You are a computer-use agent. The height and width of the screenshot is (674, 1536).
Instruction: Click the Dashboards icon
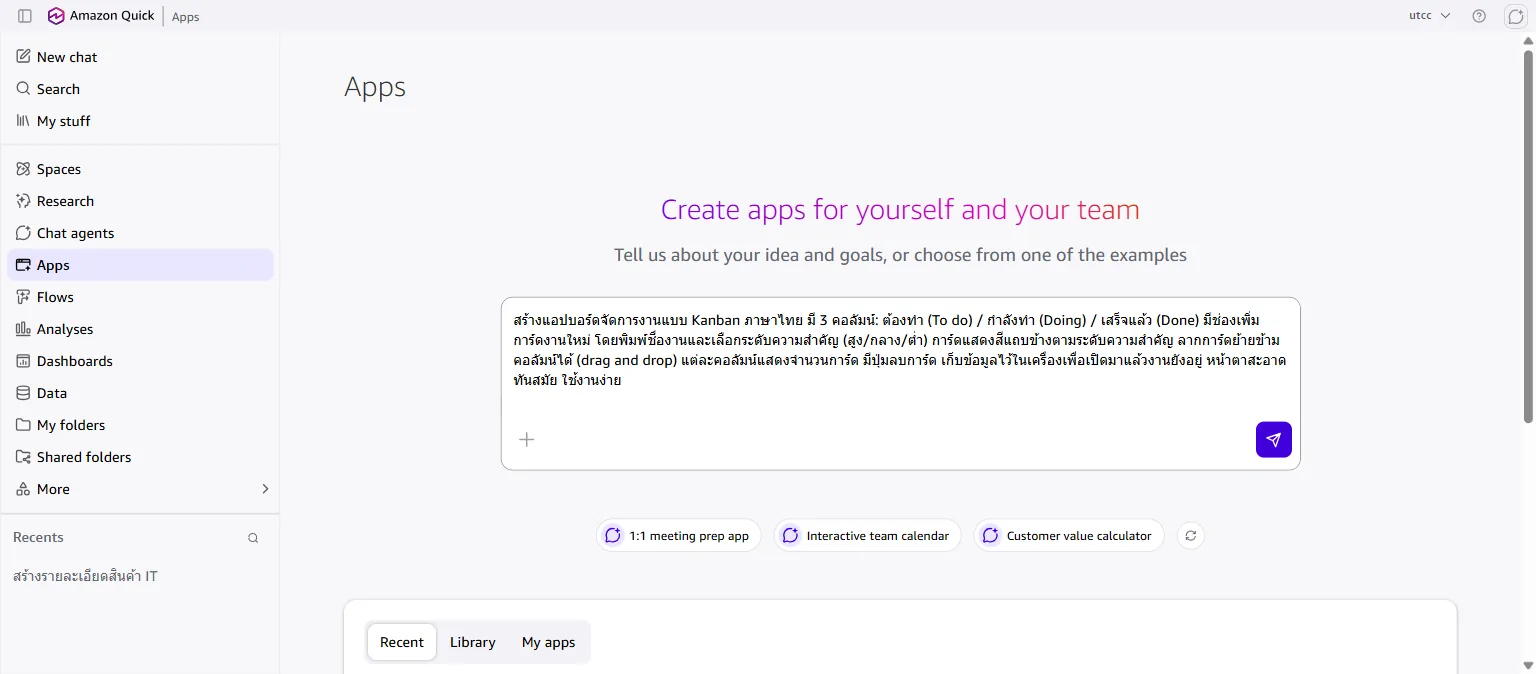(x=24, y=361)
